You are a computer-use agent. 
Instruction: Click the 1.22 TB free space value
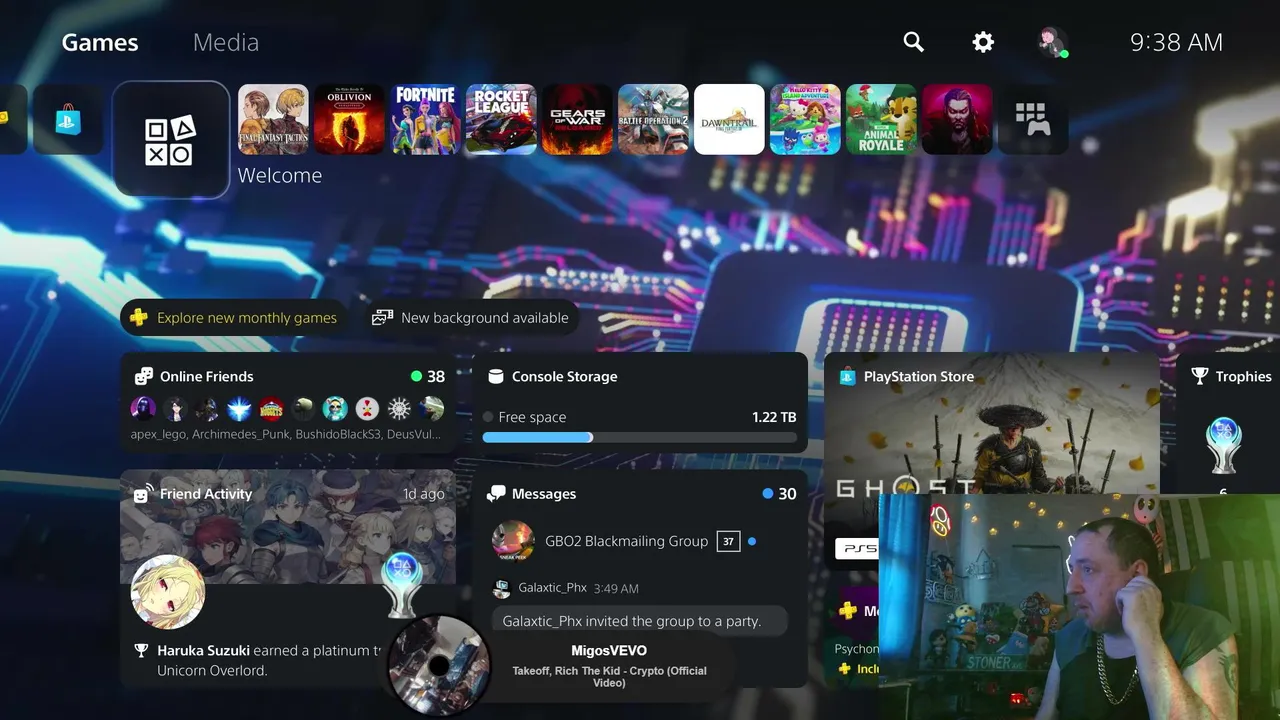pyautogui.click(x=774, y=417)
